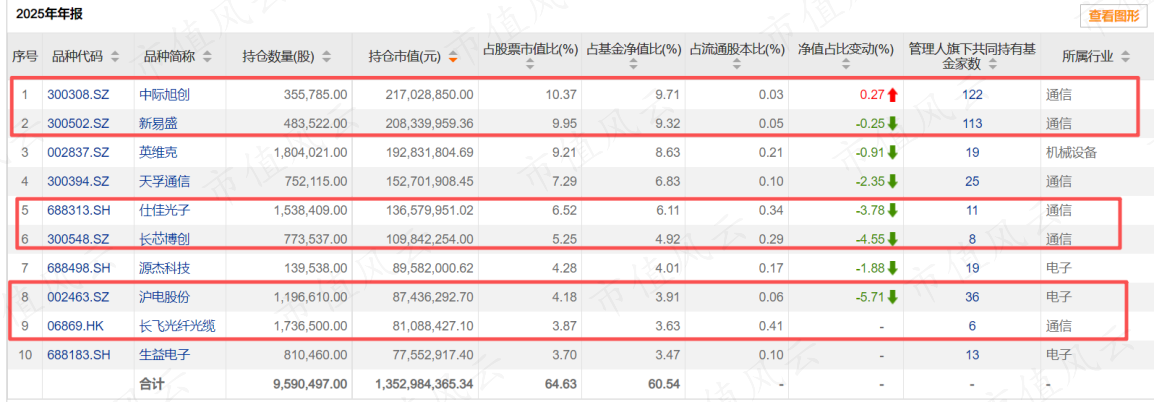Click the 查看图形 button
Screen dimensions: 1154x402
(1114, 15)
